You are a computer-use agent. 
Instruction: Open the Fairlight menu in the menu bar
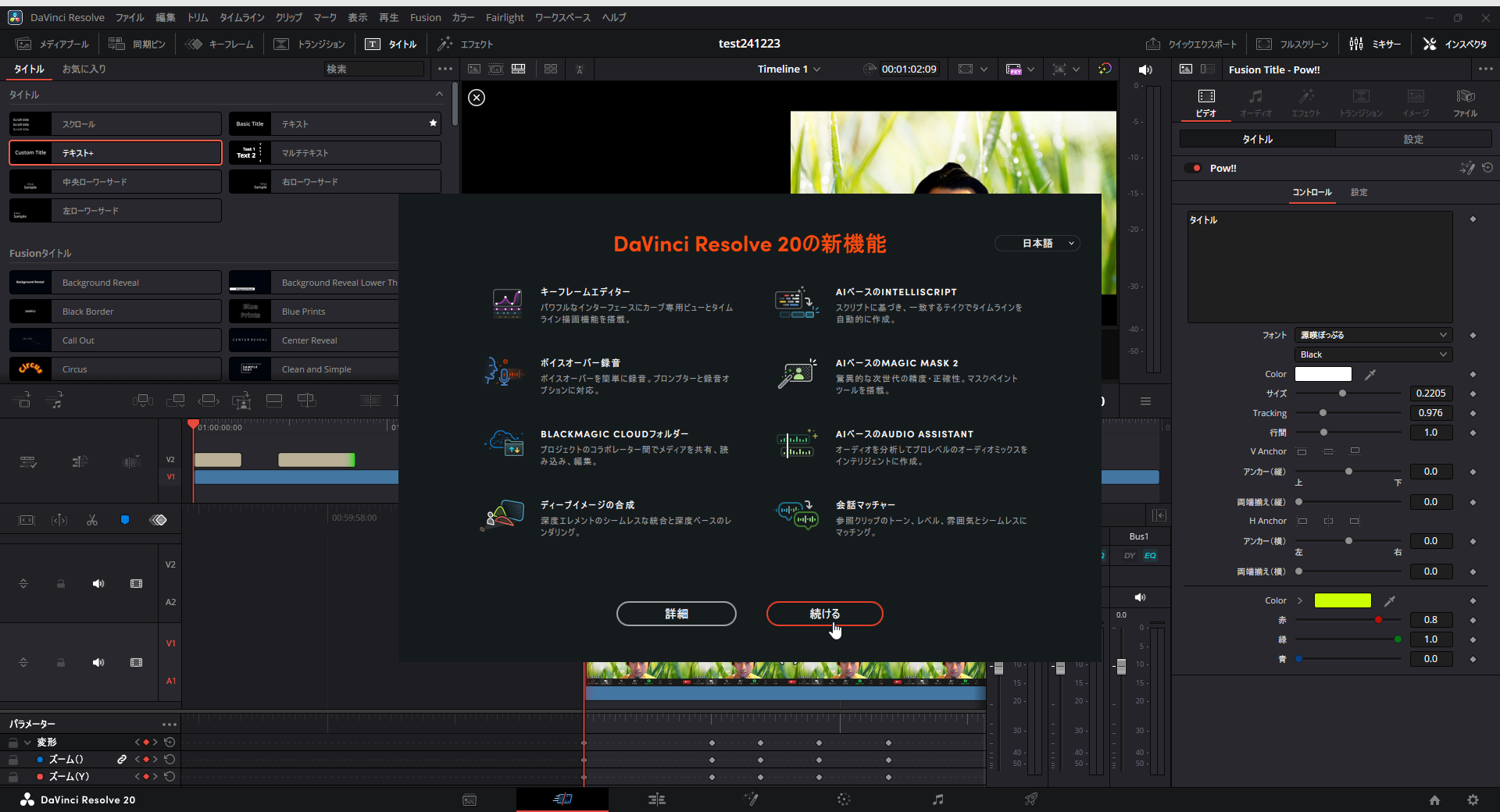505,17
